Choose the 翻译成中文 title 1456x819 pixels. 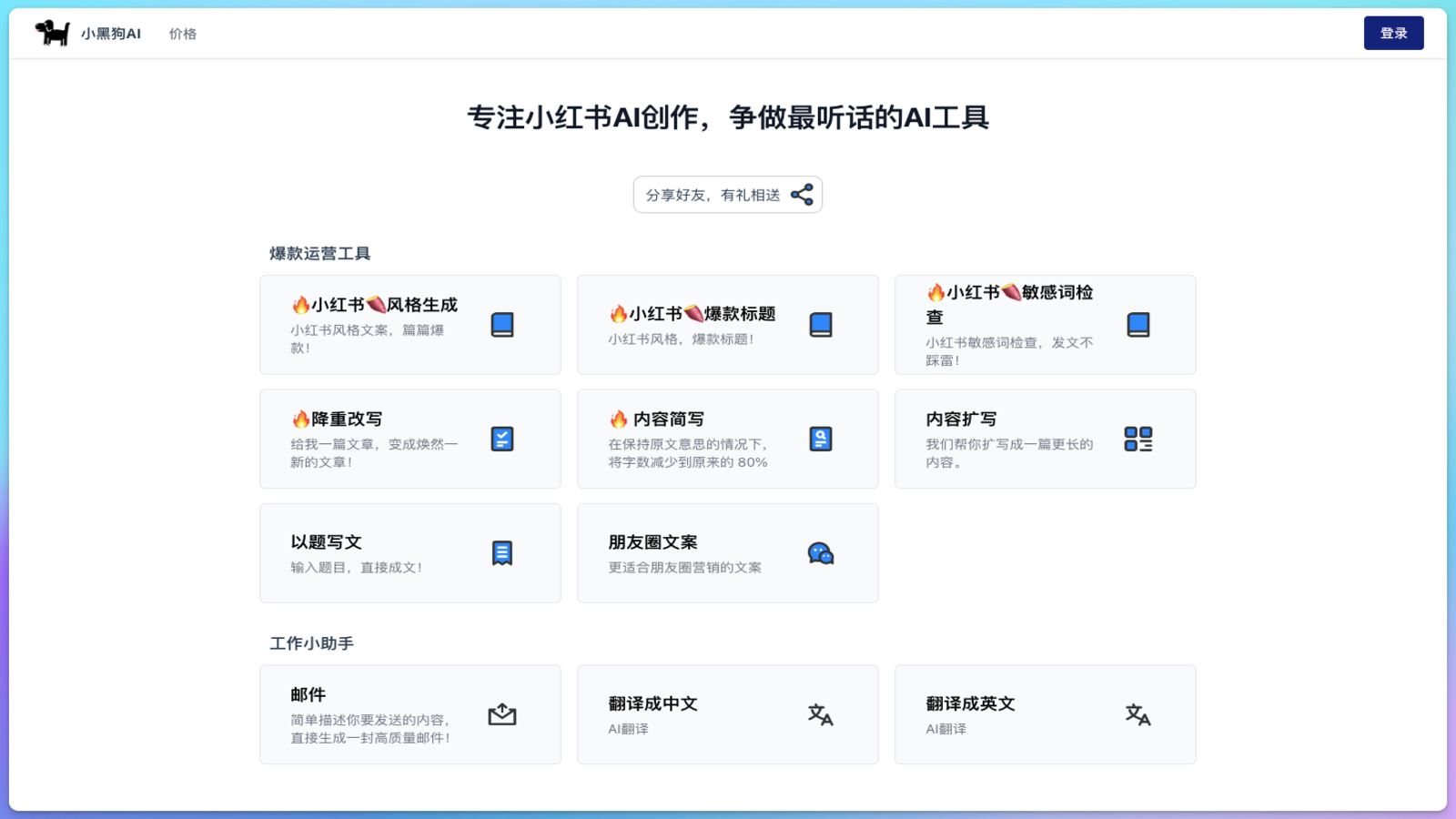coord(652,704)
